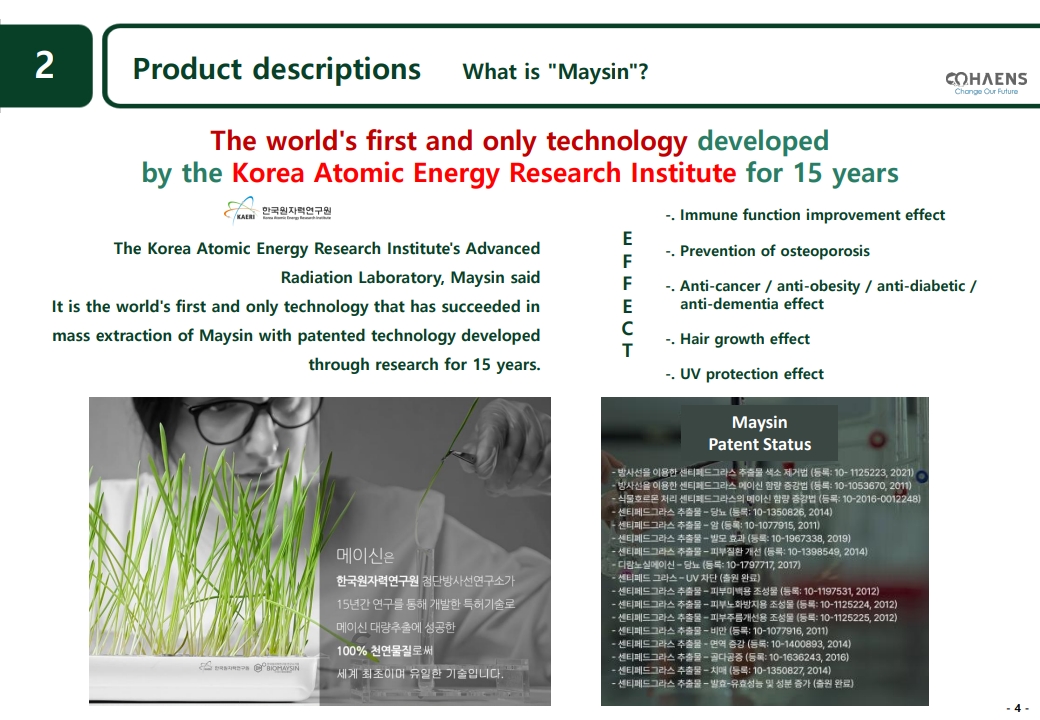Click the KAERI institute logo
The width and height of the screenshot is (1040, 720).
pos(277,210)
